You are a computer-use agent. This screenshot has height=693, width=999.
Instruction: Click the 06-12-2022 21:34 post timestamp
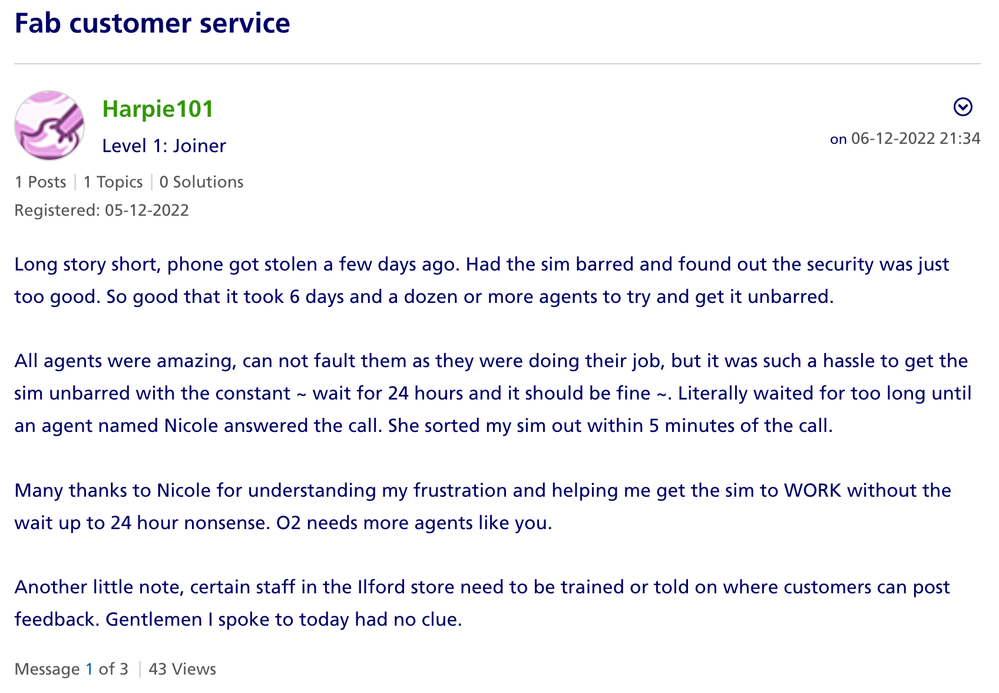click(x=915, y=139)
